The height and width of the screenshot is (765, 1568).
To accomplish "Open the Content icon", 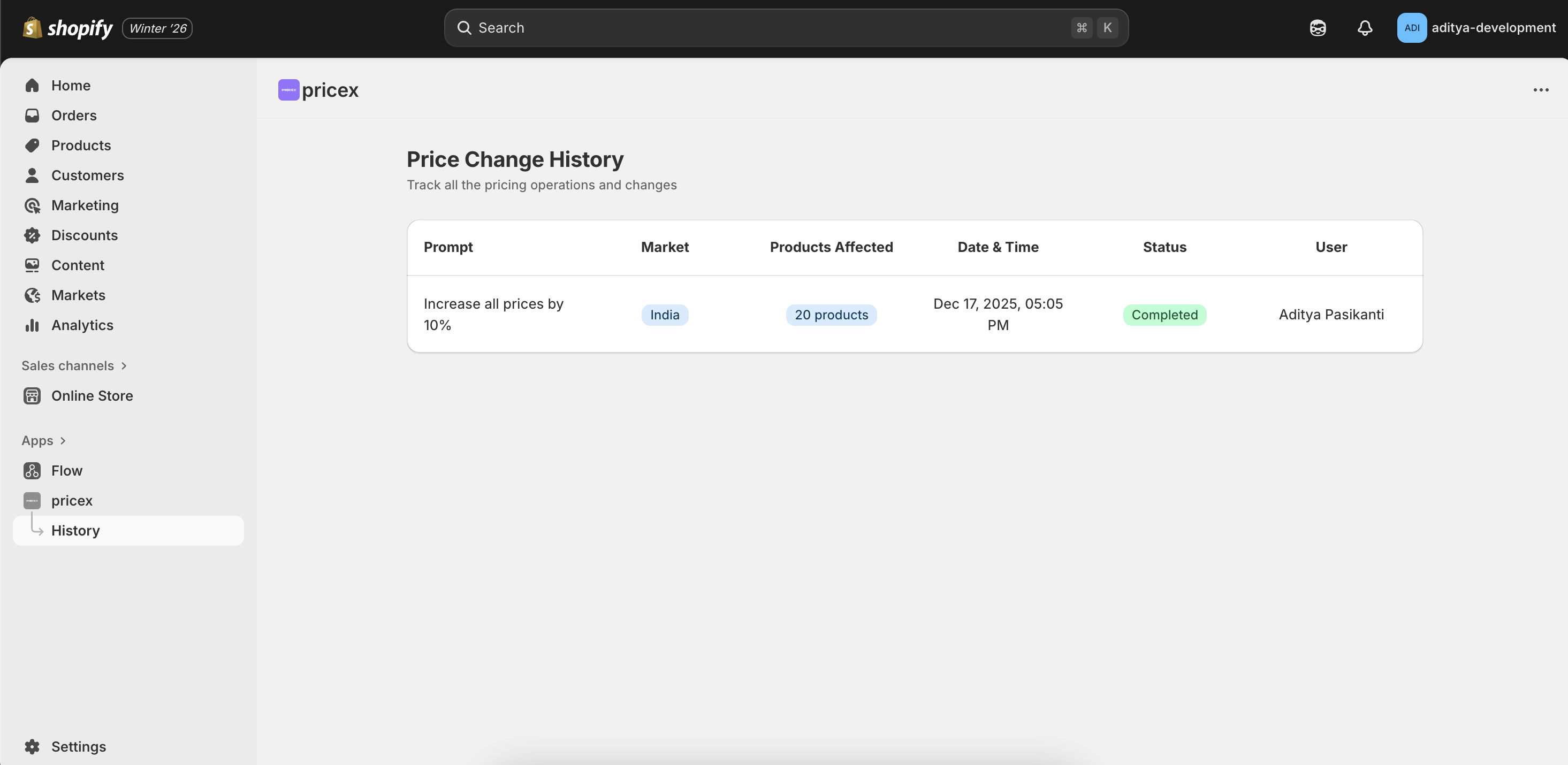I will pyautogui.click(x=33, y=265).
